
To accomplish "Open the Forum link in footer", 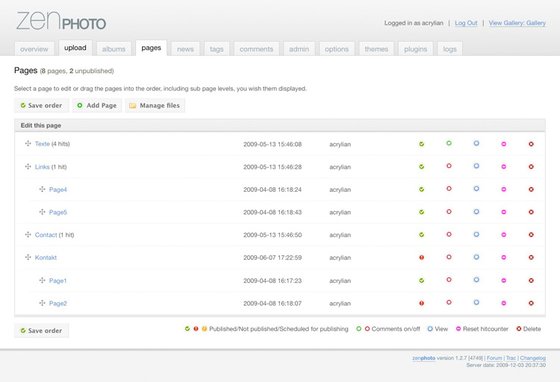I will point(494,358).
